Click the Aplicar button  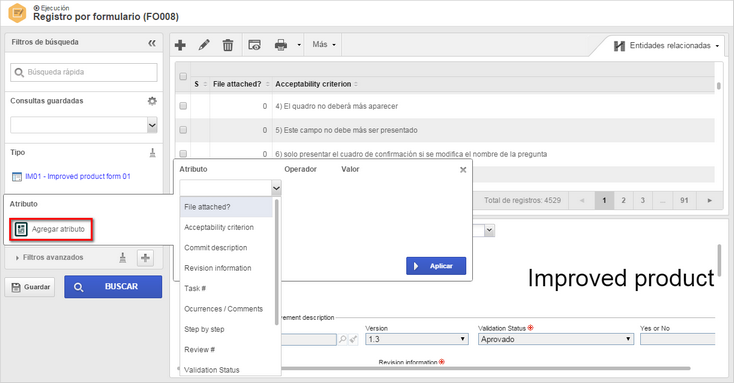point(436,266)
